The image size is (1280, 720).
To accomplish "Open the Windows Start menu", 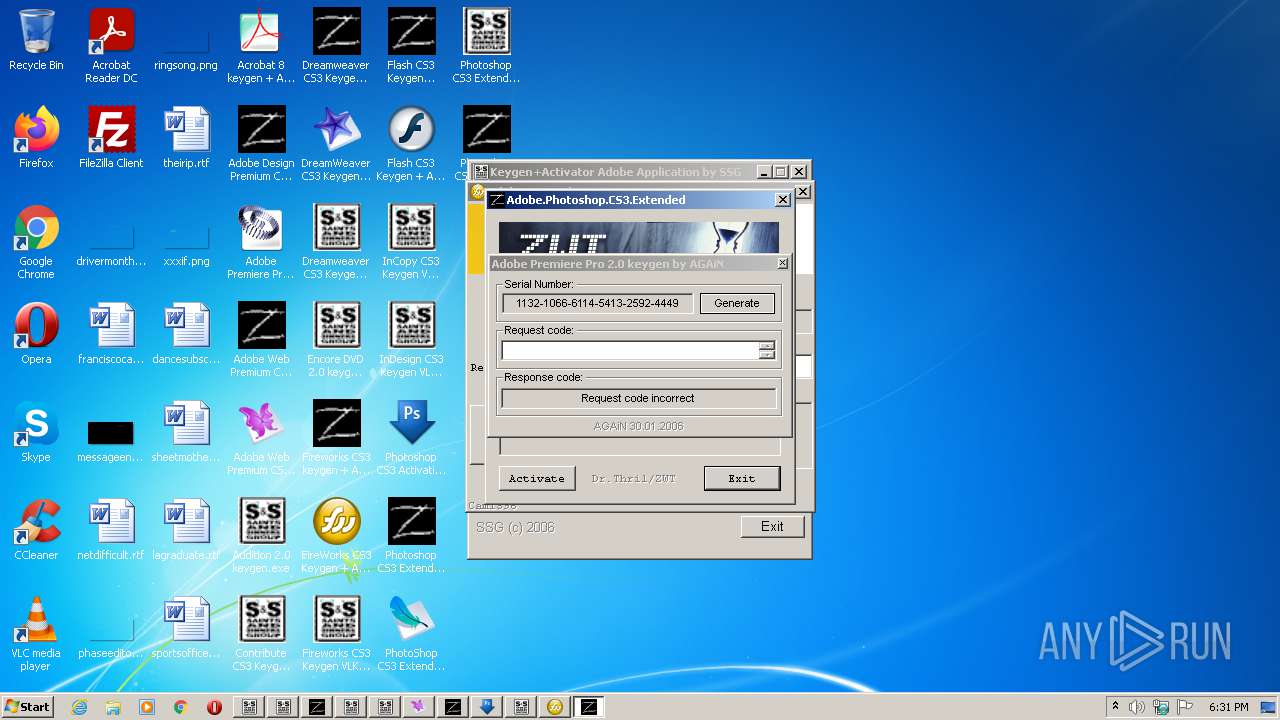I will click(28, 706).
